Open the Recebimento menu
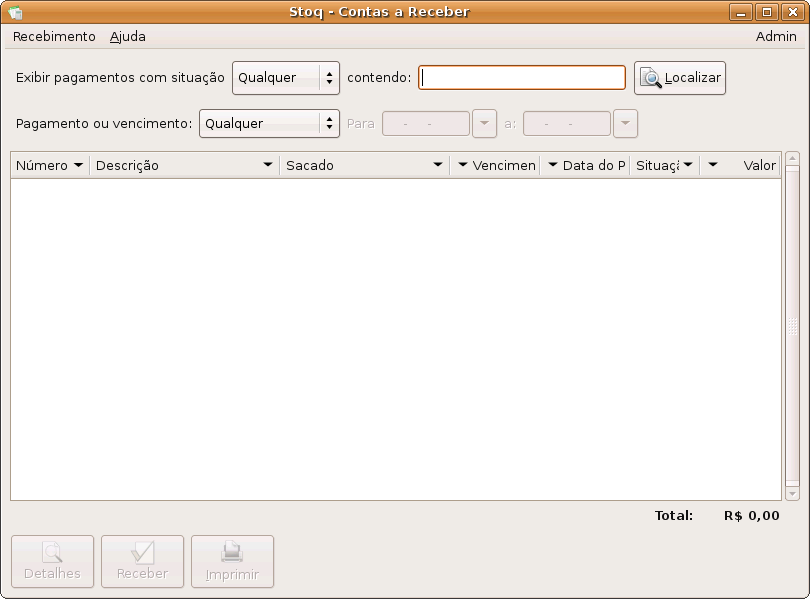This screenshot has width=810, height=599. (54, 36)
